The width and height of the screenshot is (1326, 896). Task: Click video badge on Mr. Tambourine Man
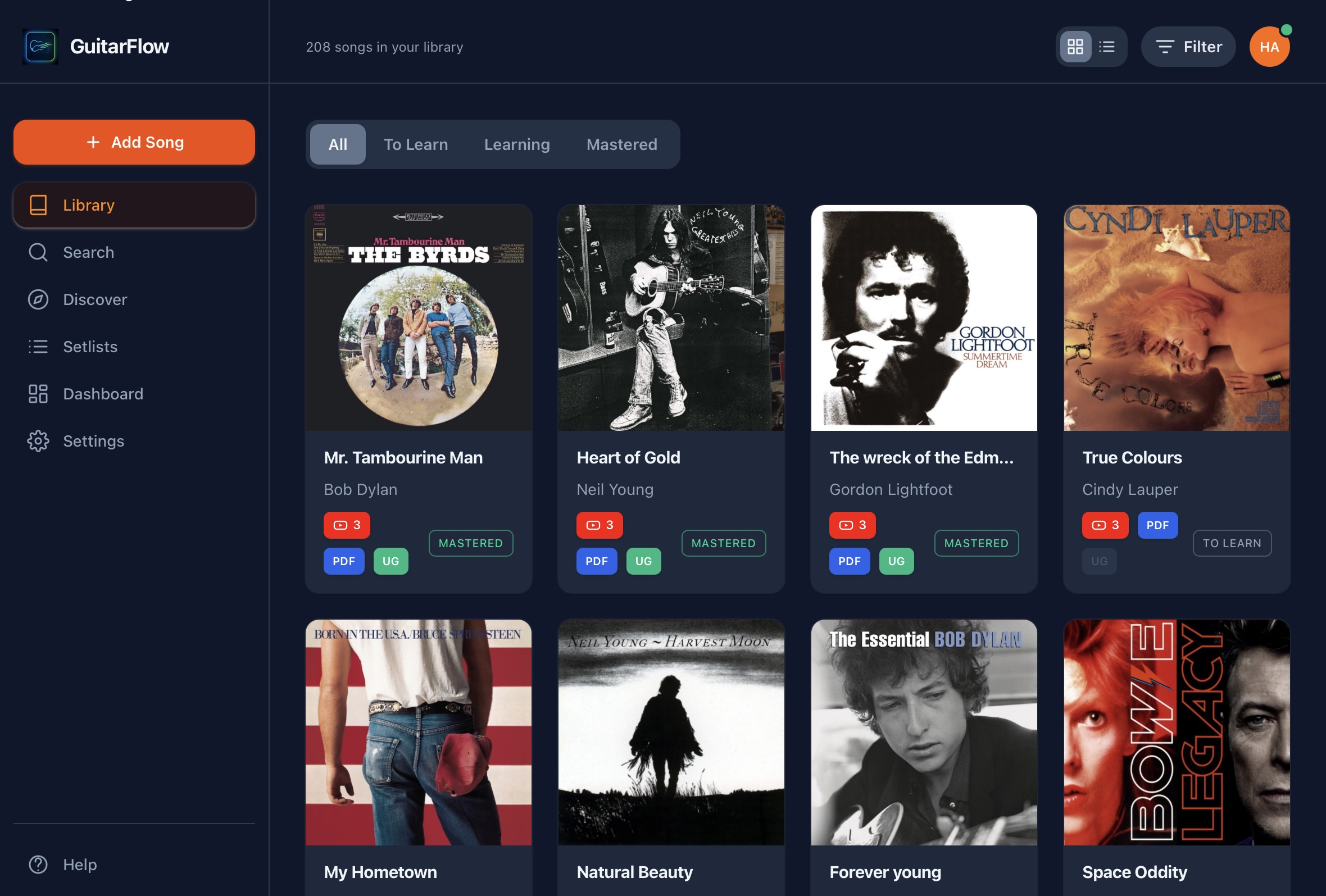(x=347, y=525)
